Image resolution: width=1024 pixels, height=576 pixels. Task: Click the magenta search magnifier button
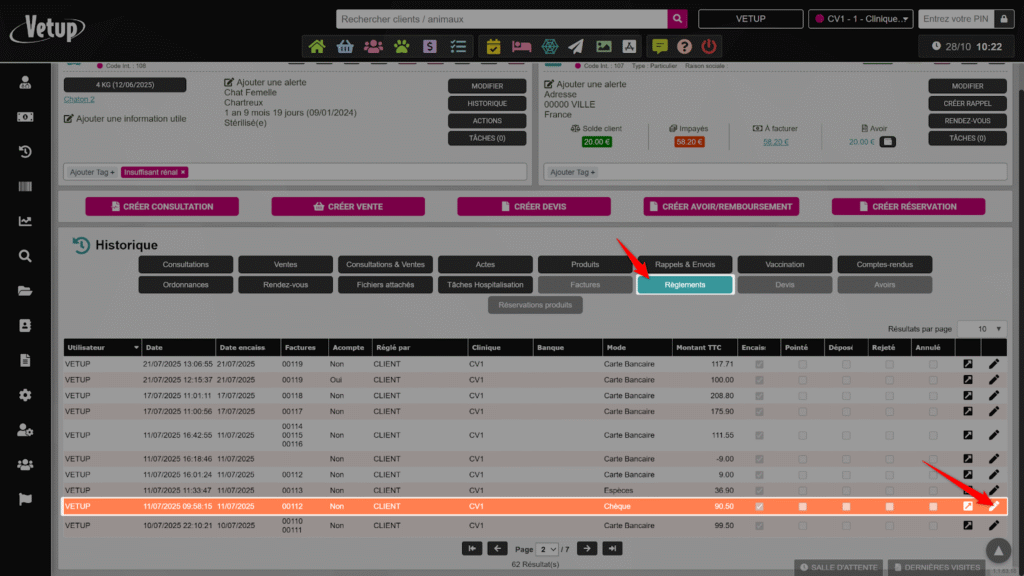tap(678, 19)
